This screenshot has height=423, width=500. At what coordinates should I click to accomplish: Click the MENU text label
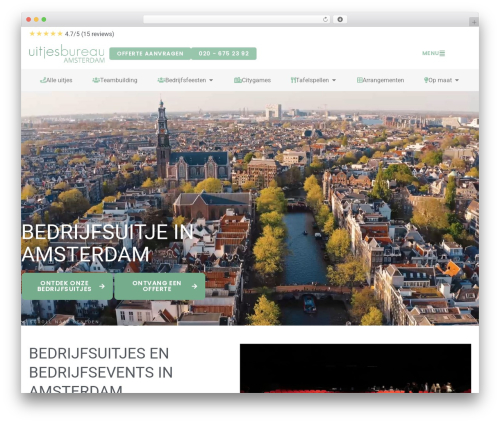tap(430, 53)
